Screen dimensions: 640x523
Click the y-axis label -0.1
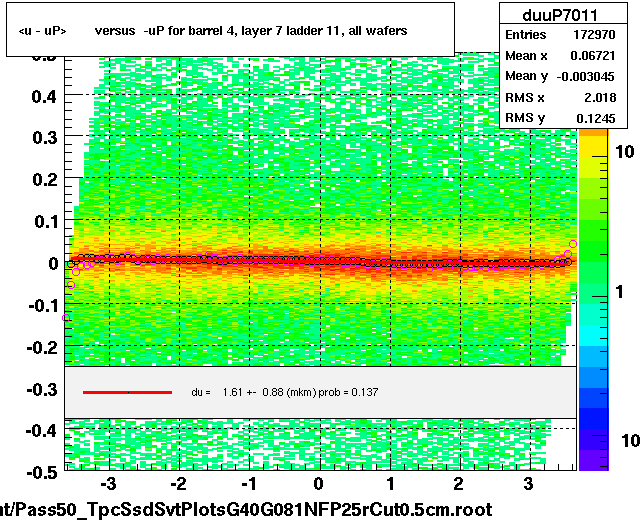click(42, 305)
